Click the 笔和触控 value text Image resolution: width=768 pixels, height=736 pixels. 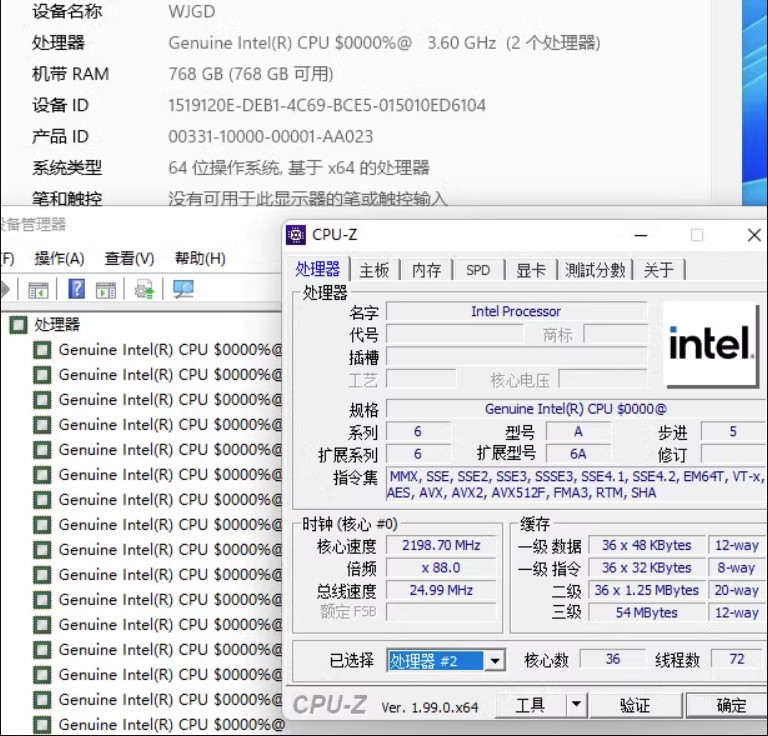pyautogui.click(x=308, y=199)
